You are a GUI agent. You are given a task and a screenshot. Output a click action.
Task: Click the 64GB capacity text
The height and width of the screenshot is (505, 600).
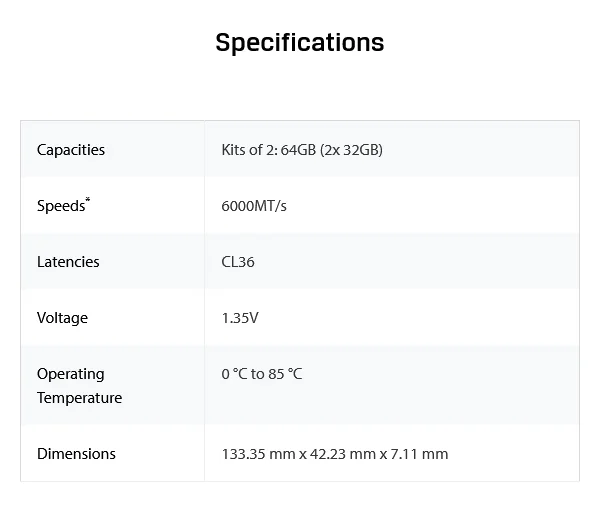pos(298,150)
